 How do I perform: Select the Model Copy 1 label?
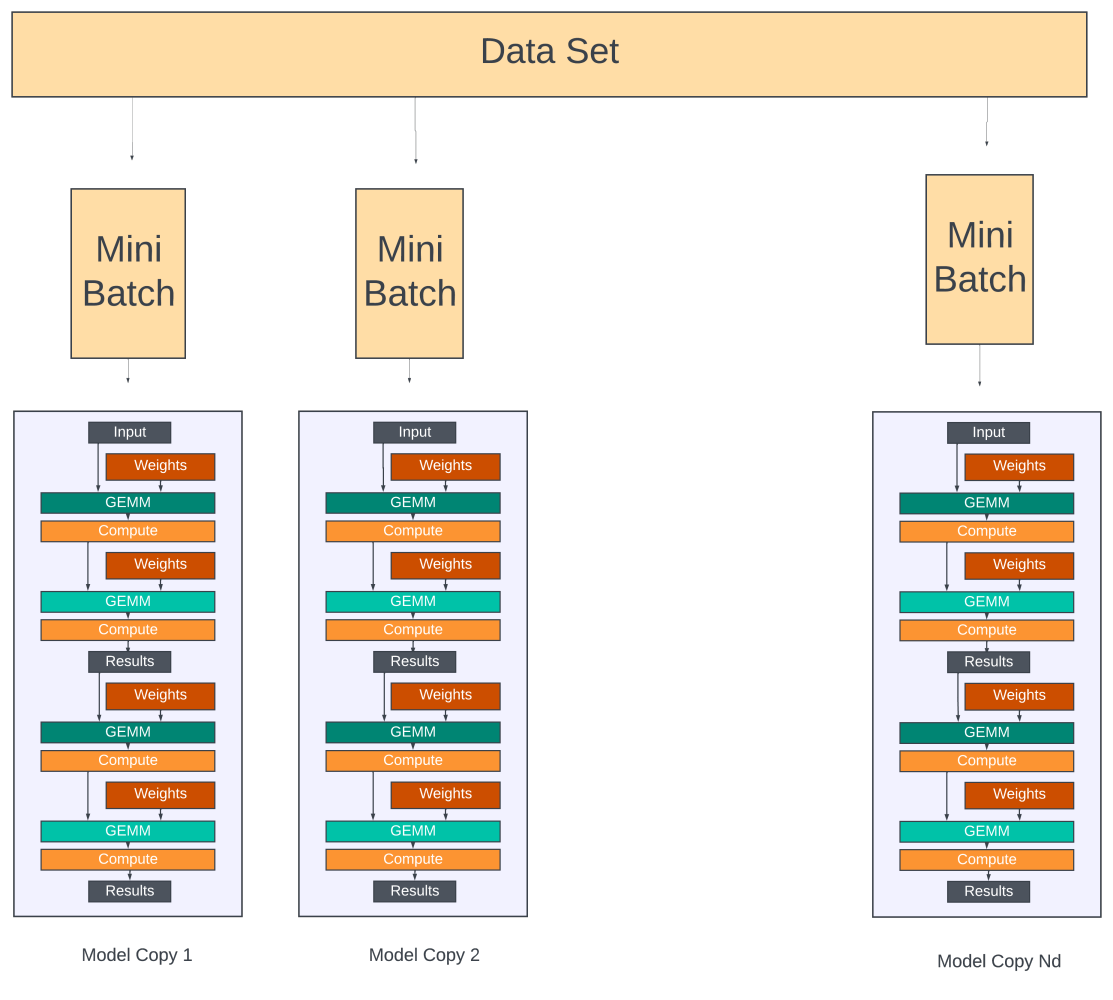(137, 955)
